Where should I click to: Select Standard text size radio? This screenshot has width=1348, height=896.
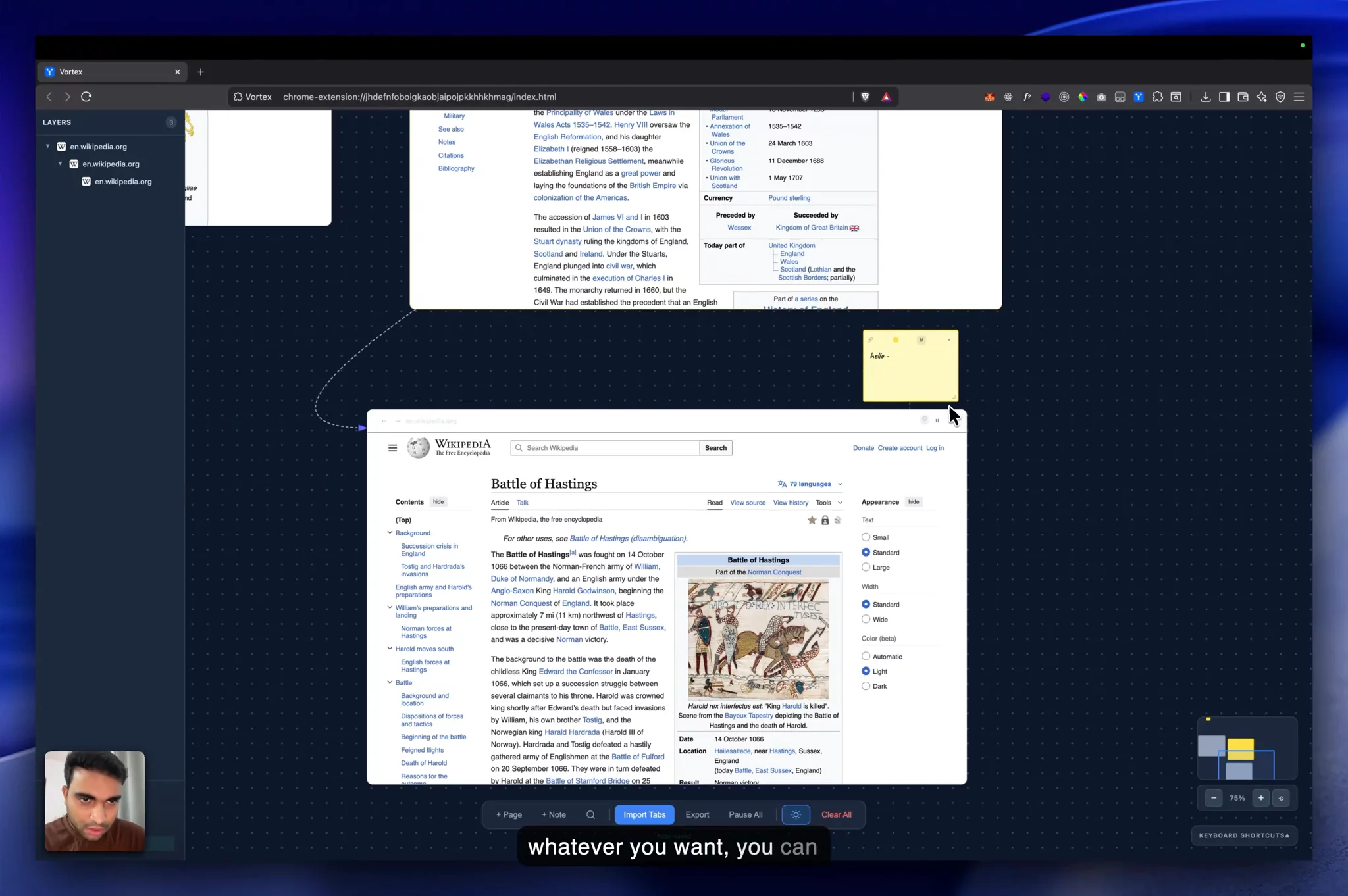coord(866,552)
